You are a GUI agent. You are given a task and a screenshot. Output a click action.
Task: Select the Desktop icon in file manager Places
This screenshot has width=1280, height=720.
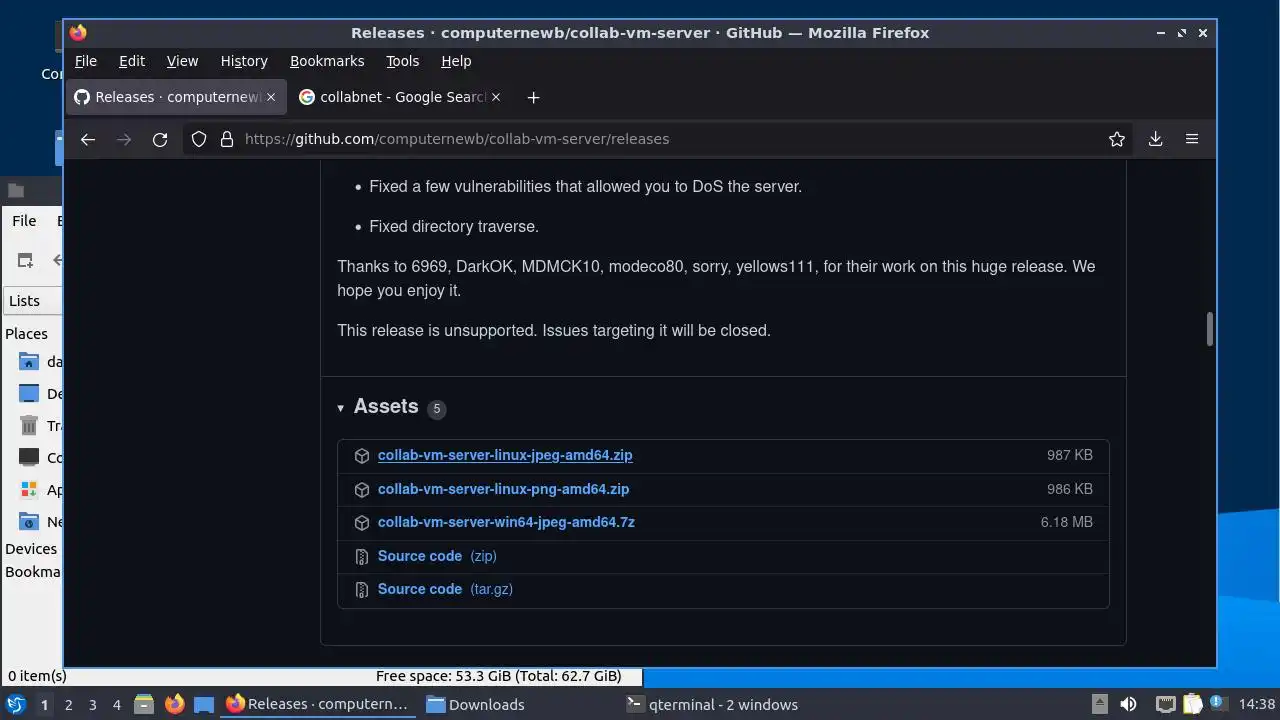coord(29,394)
